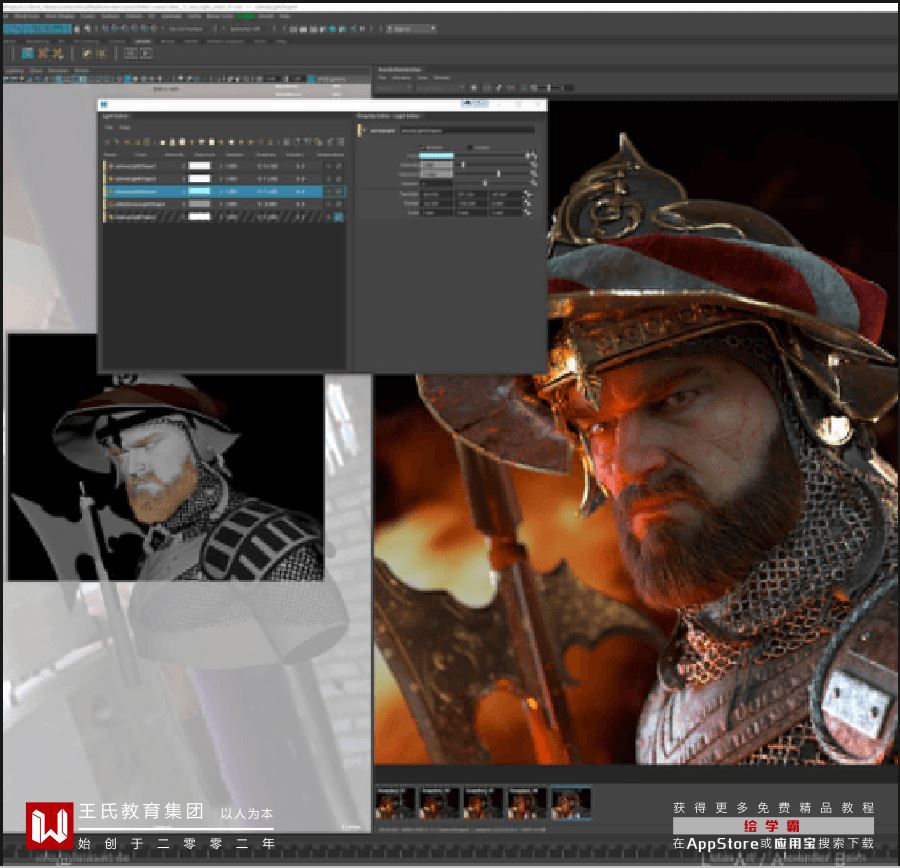Open the cyan color swatch of the highlighted light row

(x=199, y=191)
